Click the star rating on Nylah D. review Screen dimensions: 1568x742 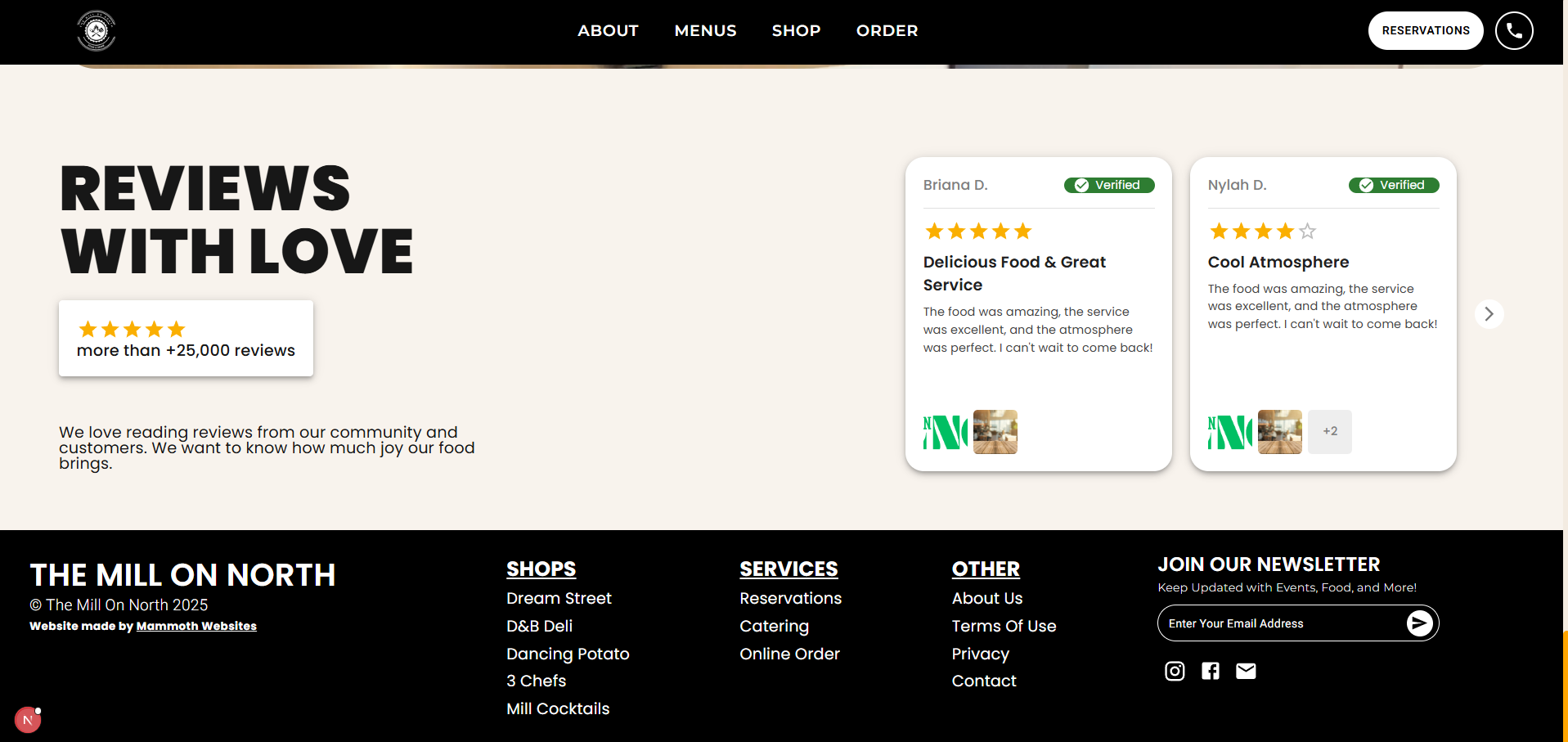coord(1262,232)
